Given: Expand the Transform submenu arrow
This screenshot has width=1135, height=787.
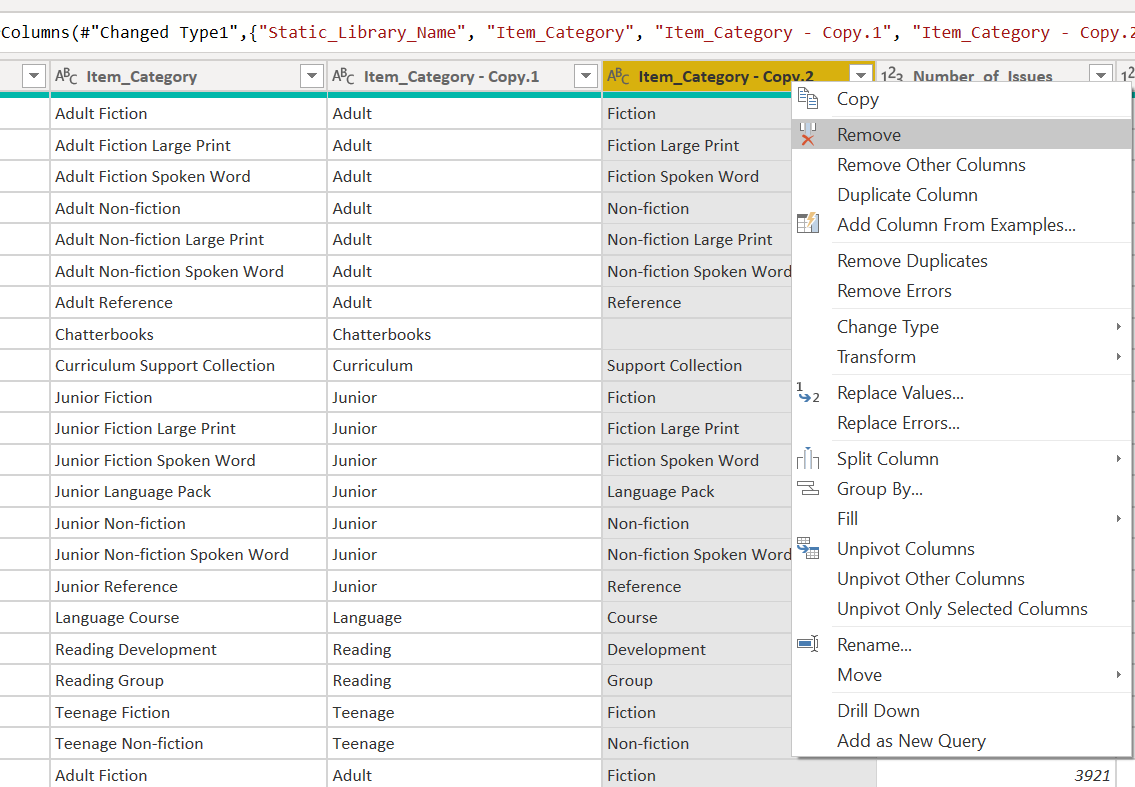Looking at the screenshot, I should pyautogui.click(x=1119, y=357).
